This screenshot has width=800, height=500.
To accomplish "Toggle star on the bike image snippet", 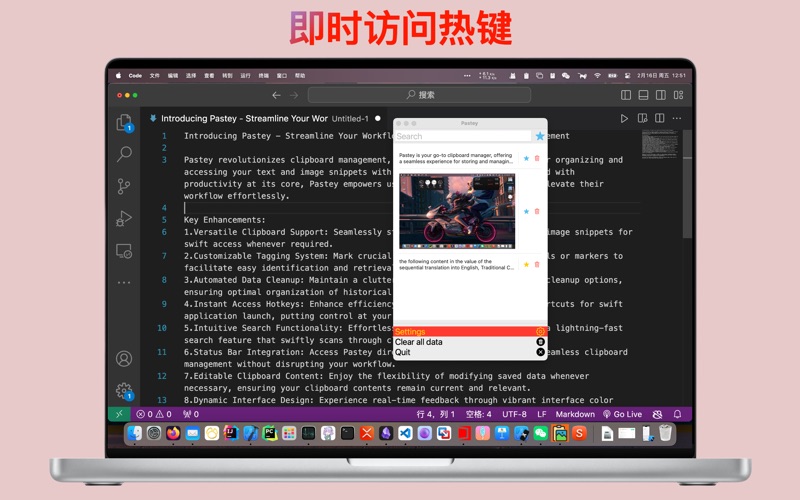I will (x=527, y=211).
